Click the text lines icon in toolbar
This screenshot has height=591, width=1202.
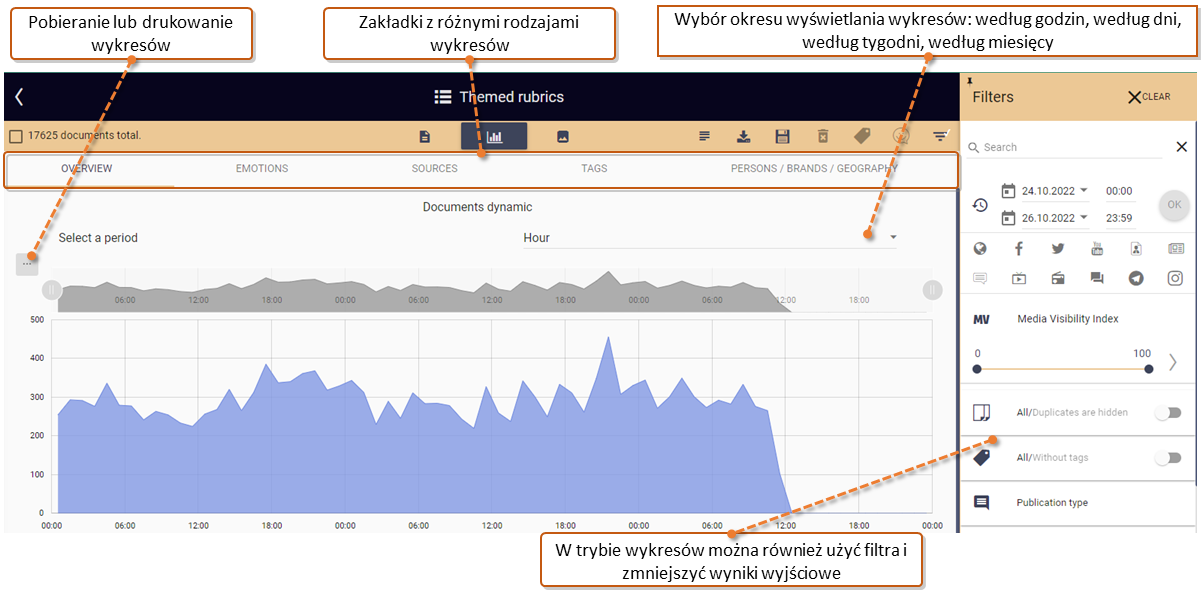click(704, 136)
